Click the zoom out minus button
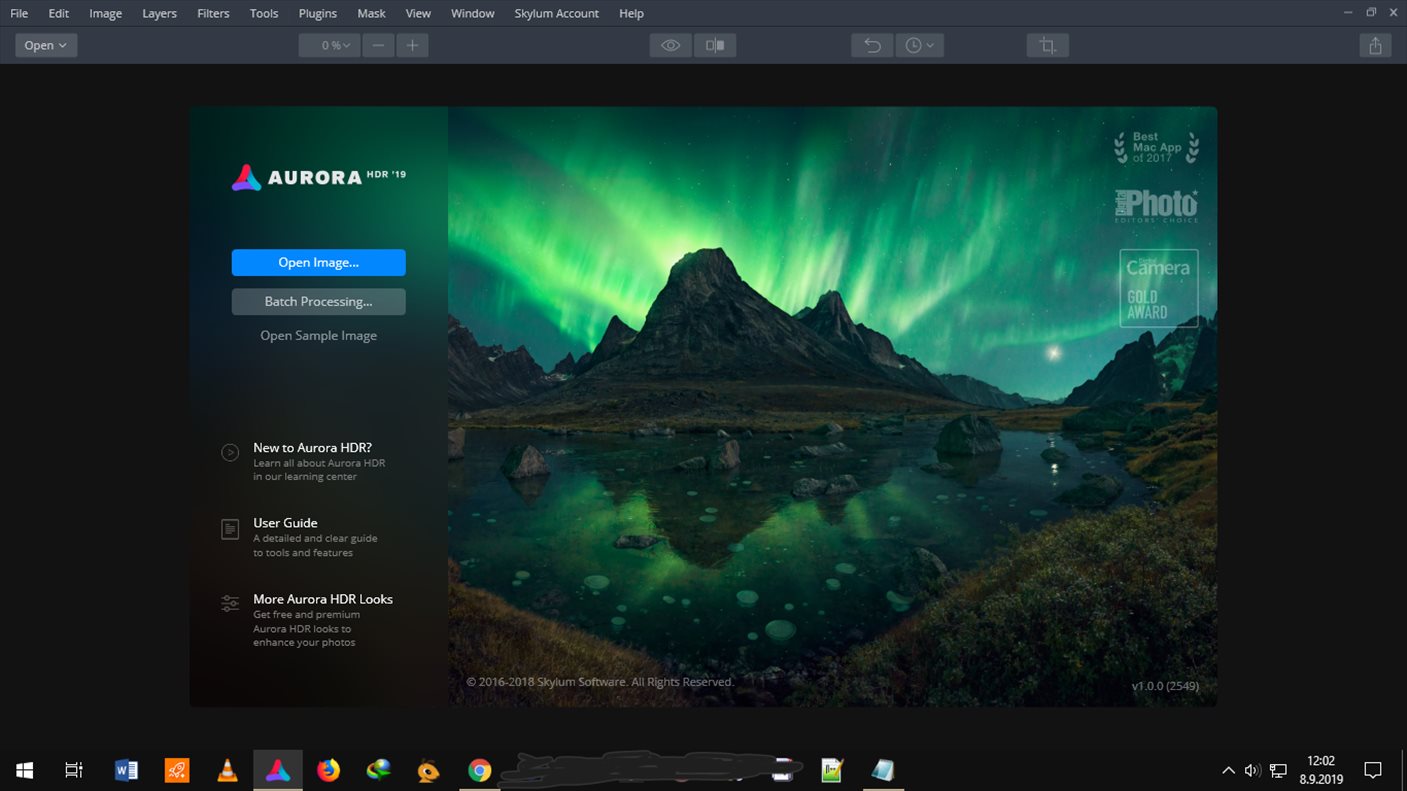The height and width of the screenshot is (791, 1407). pyautogui.click(x=378, y=45)
